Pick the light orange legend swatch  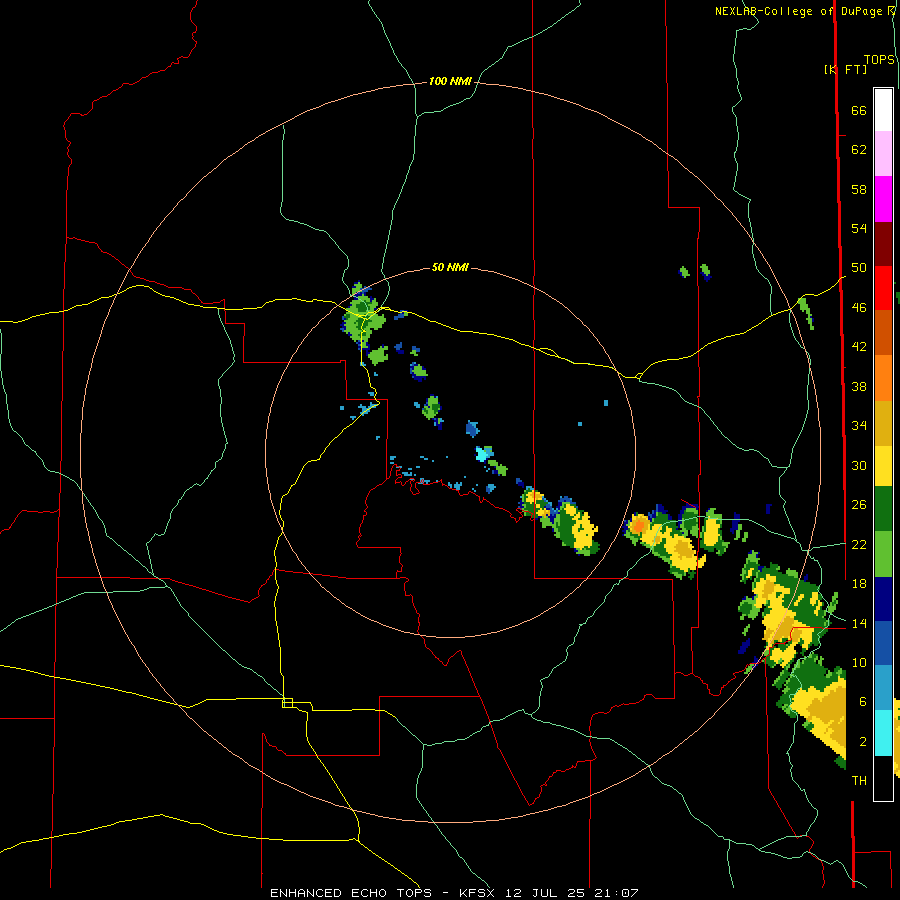pos(883,378)
